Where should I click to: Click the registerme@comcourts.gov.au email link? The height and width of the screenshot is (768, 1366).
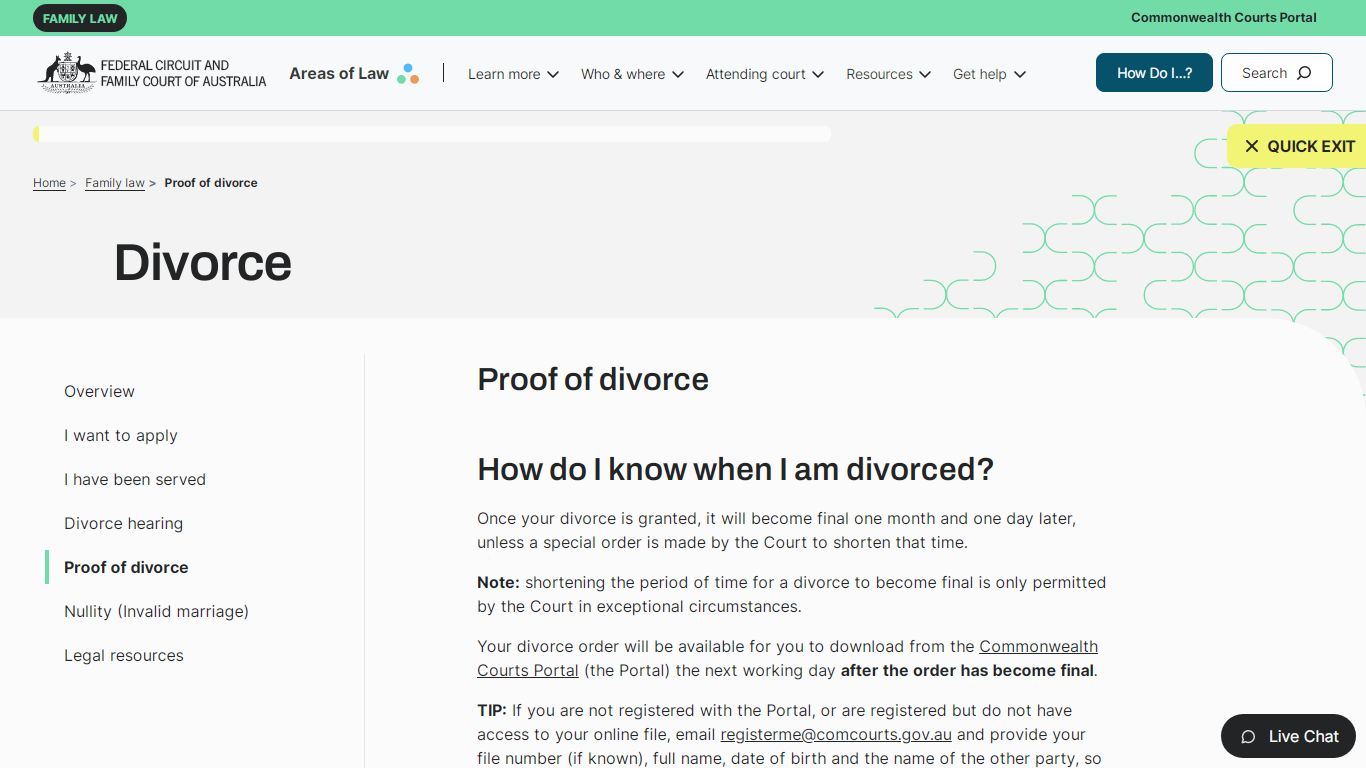click(836, 735)
